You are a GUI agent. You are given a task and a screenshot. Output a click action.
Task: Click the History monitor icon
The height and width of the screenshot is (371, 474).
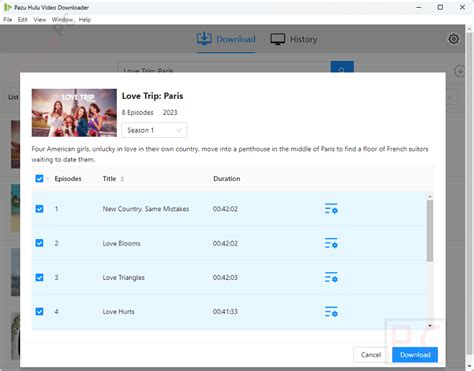pyautogui.click(x=277, y=39)
